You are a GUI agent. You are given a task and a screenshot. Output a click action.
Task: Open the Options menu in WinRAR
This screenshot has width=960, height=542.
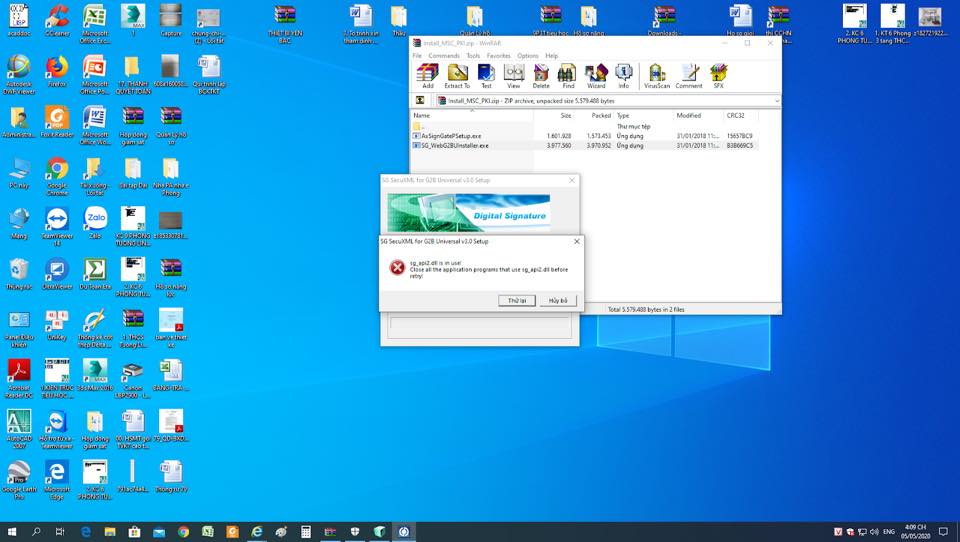tap(528, 56)
